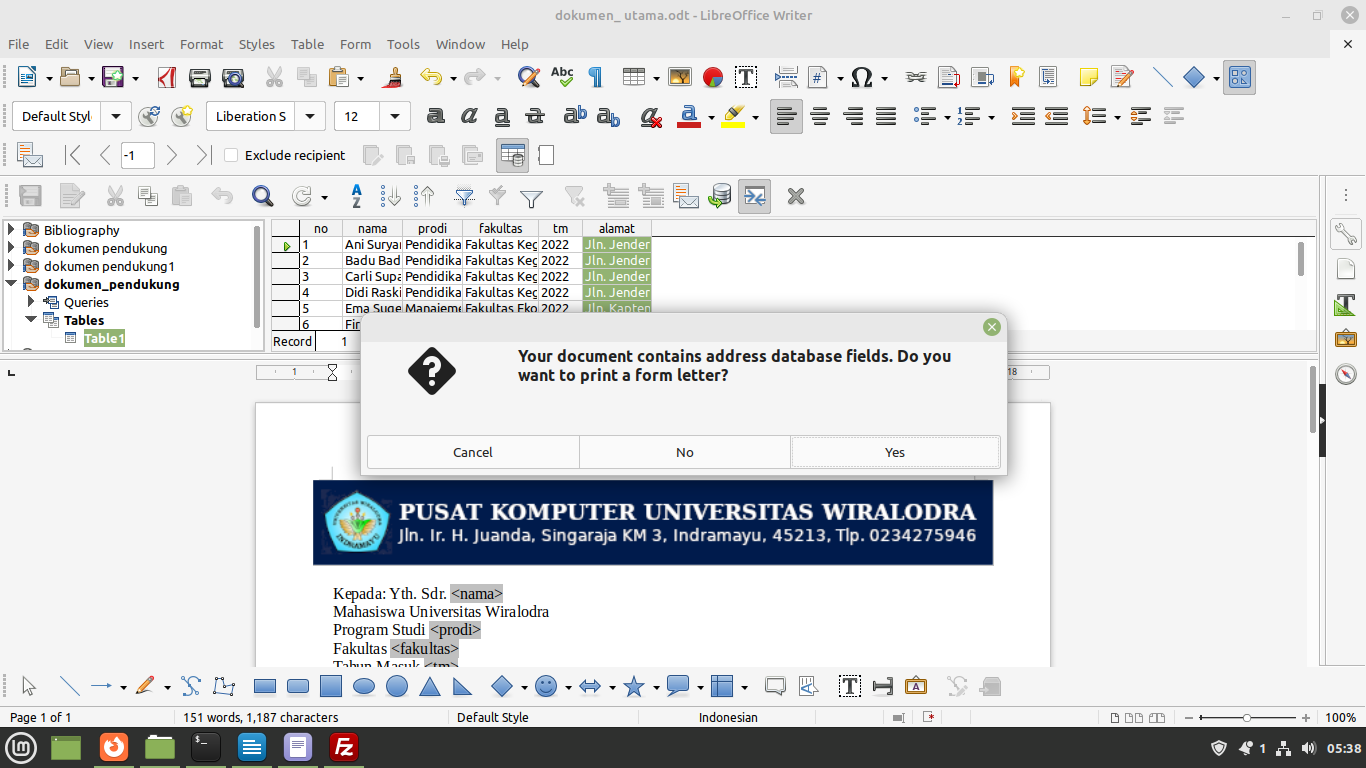This screenshot has width=1366, height=768.
Task: Click the zoom slider handle
Action: (1247, 718)
